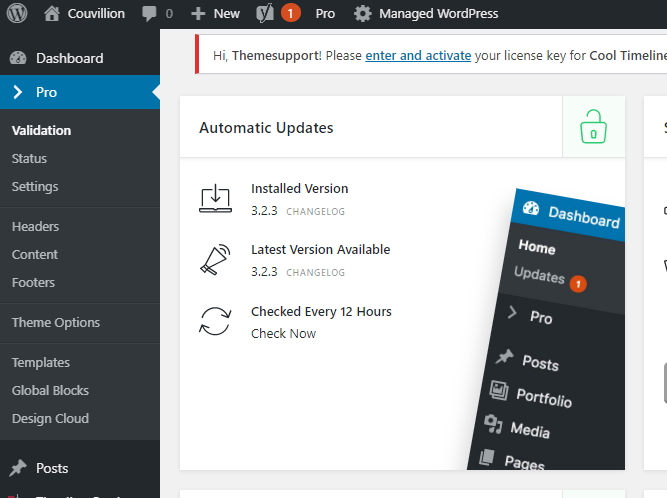The height and width of the screenshot is (498, 667).
Task: Open Pro Settings submenu
Action: pyautogui.click(x=35, y=187)
